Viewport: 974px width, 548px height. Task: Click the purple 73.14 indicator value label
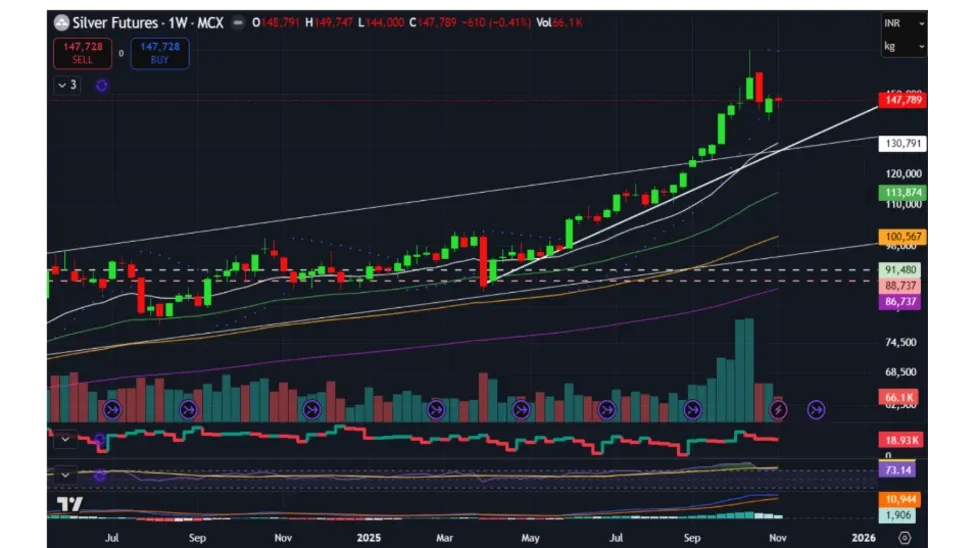point(898,470)
